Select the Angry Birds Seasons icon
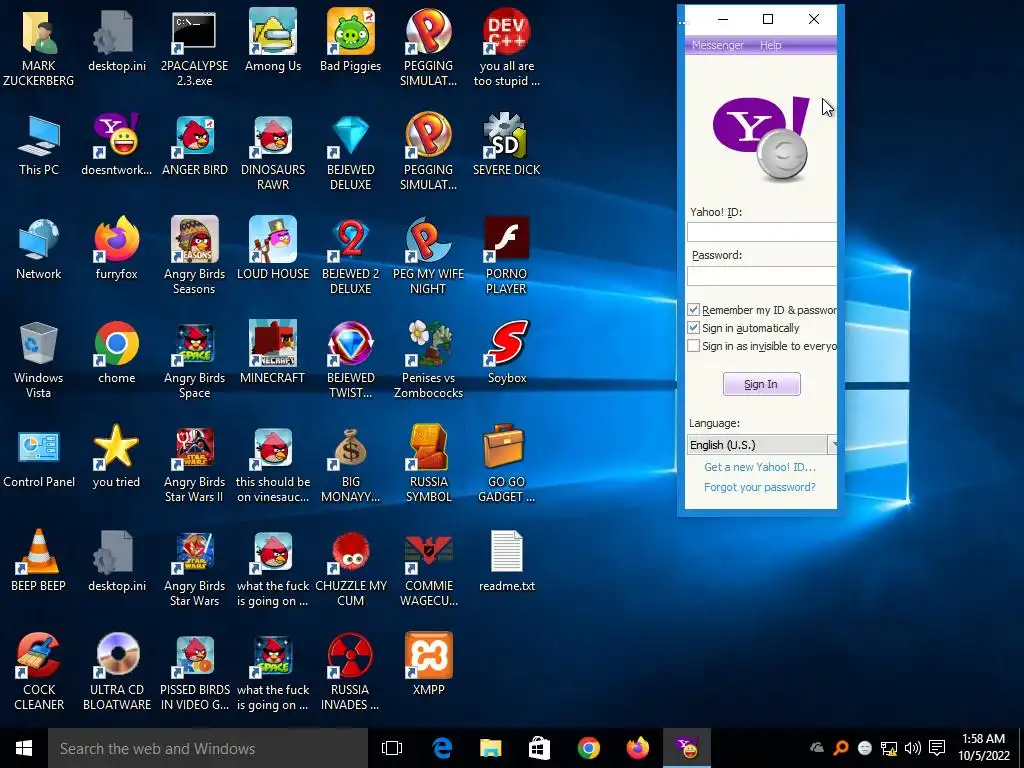Image resolution: width=1024 pixels, height=768 pixels. [195, 255]
